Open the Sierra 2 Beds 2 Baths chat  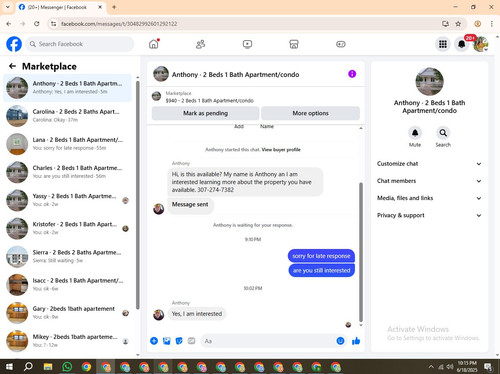pos(68,256)
